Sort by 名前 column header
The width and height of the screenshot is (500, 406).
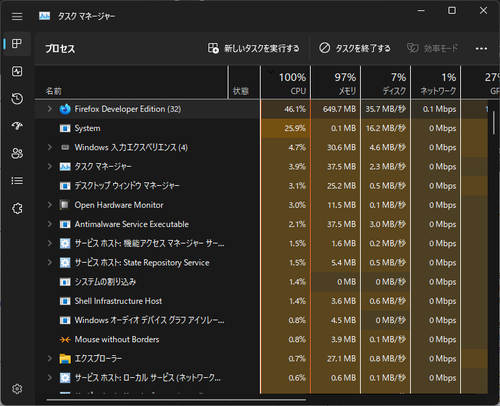pyautogui.click(x=131, y=82)
